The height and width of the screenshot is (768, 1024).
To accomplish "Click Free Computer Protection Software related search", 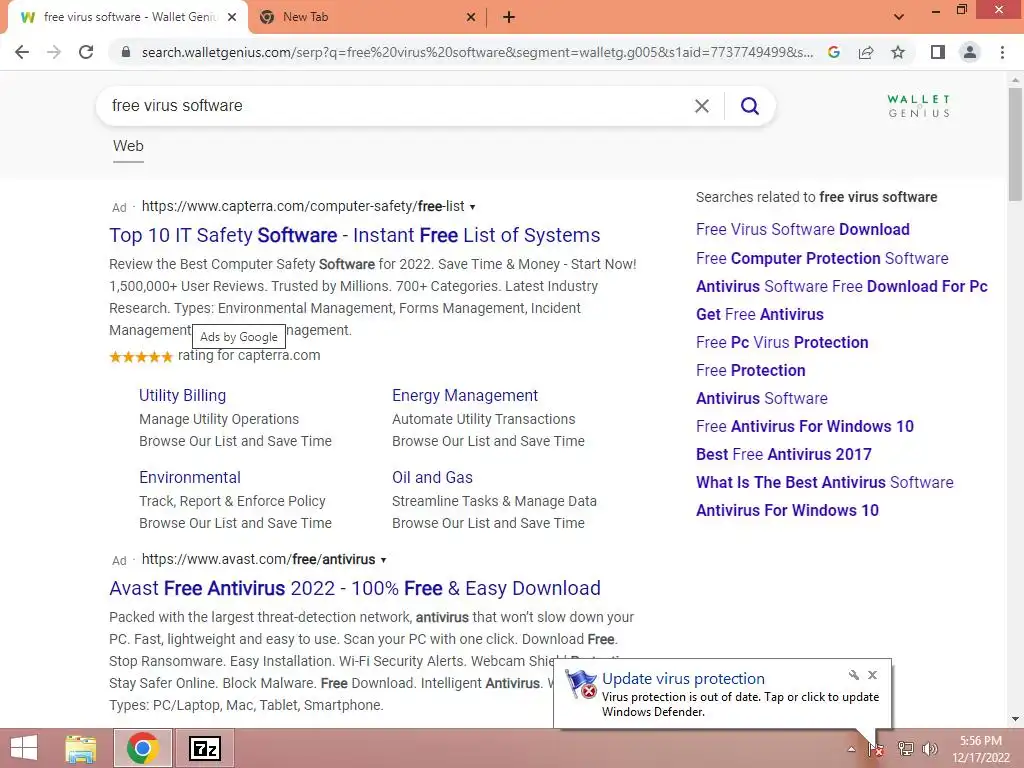I will [x=822, y=259].
